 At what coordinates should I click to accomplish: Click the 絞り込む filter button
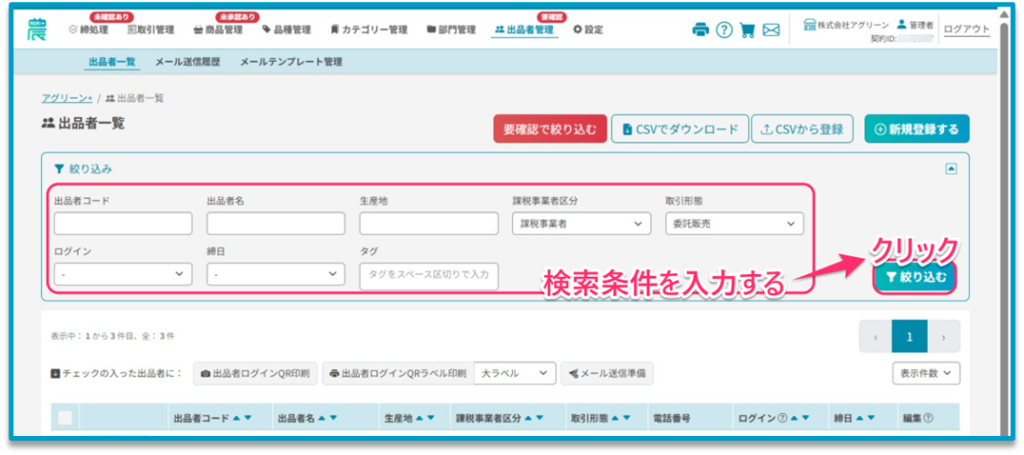click(914, 277)
